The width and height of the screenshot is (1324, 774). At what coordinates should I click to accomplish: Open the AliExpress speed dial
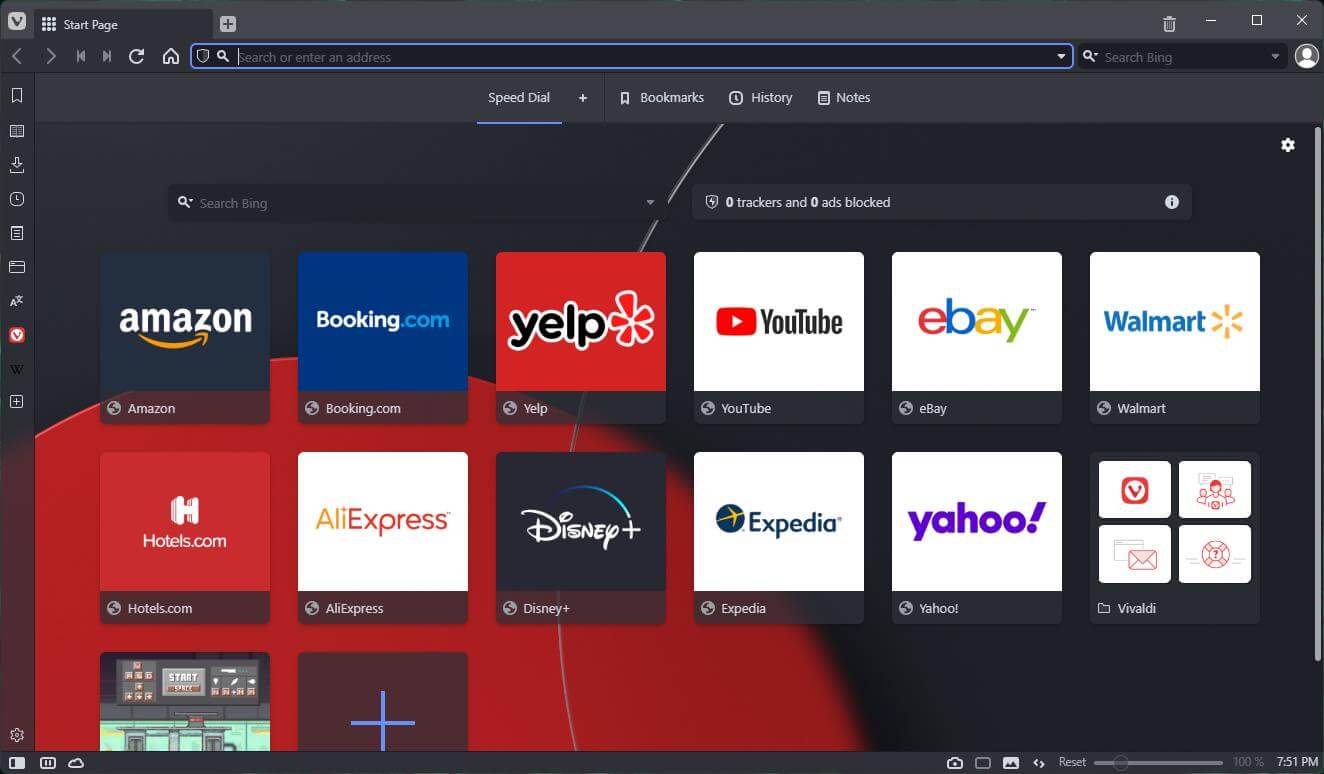(383, 538)
